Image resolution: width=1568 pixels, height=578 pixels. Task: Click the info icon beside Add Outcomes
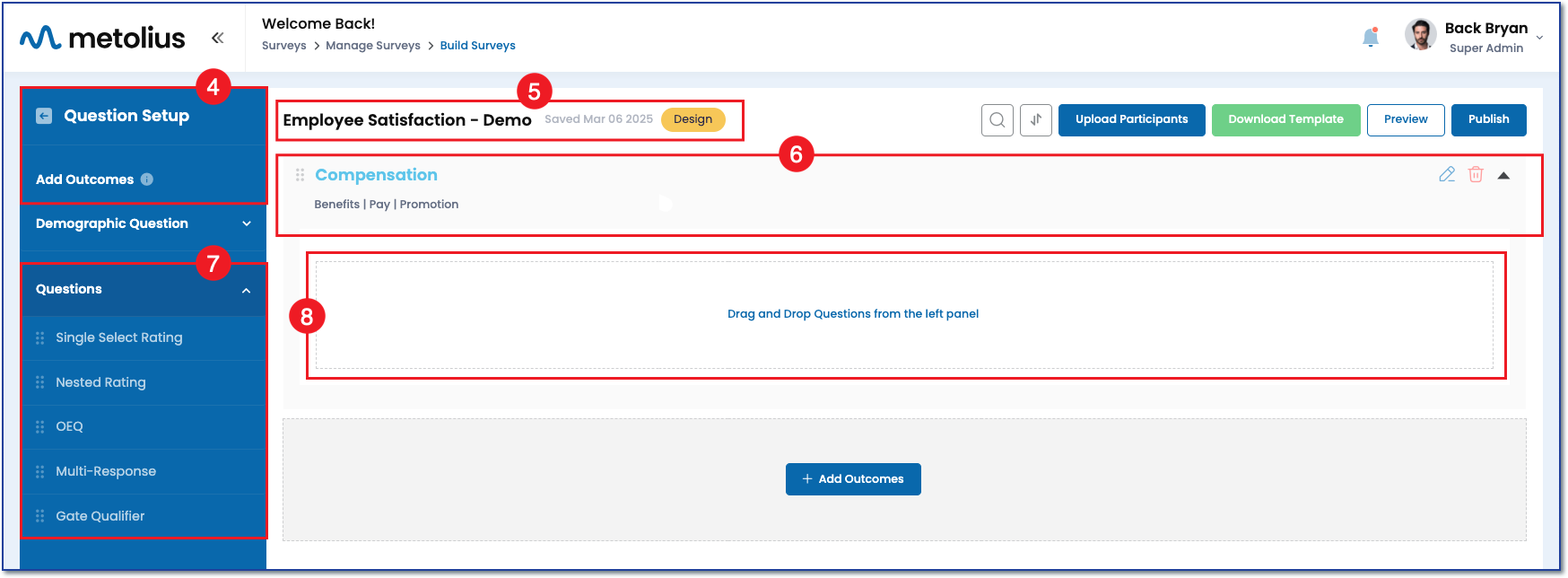point(147,180)
